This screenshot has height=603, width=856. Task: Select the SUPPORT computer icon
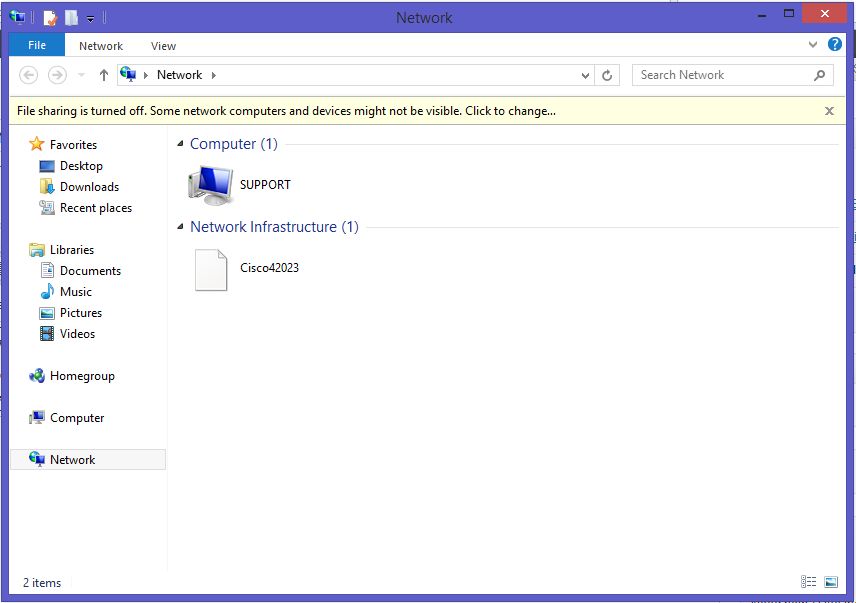[x=211, y=185]
